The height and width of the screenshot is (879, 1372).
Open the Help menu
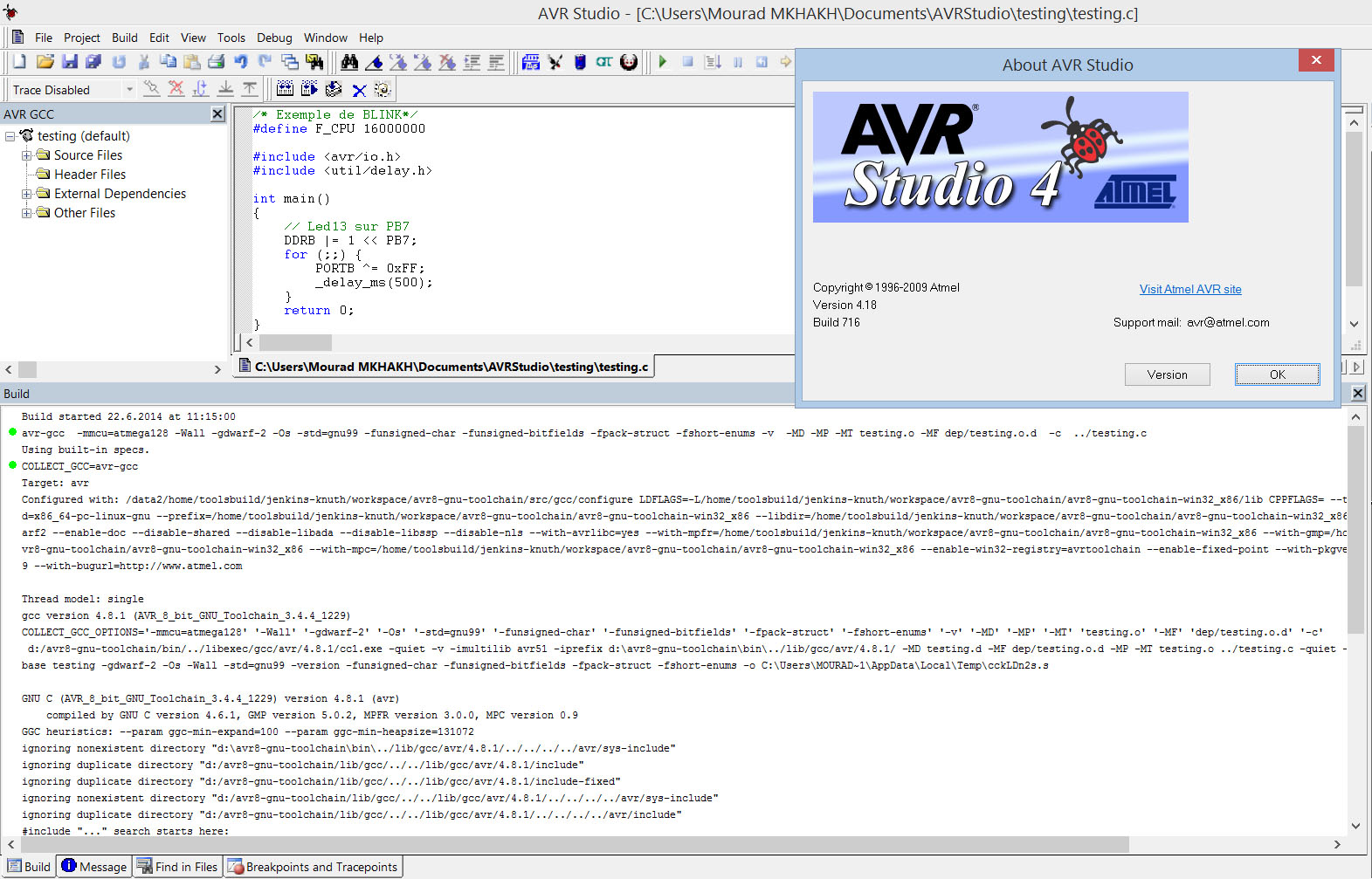click(371, 38)
